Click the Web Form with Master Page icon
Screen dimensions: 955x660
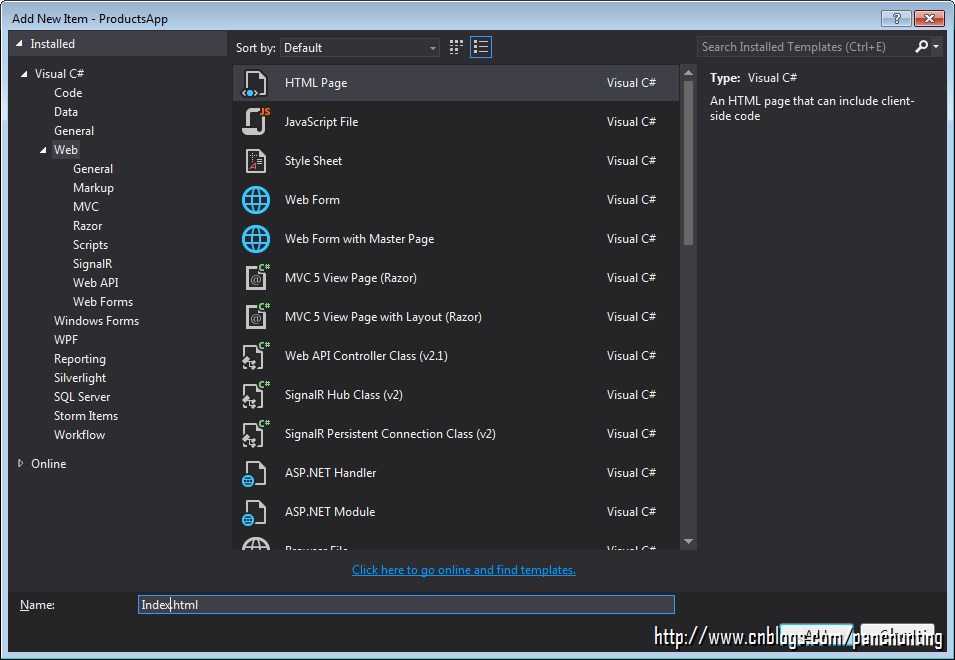click(x=255, y=239)
